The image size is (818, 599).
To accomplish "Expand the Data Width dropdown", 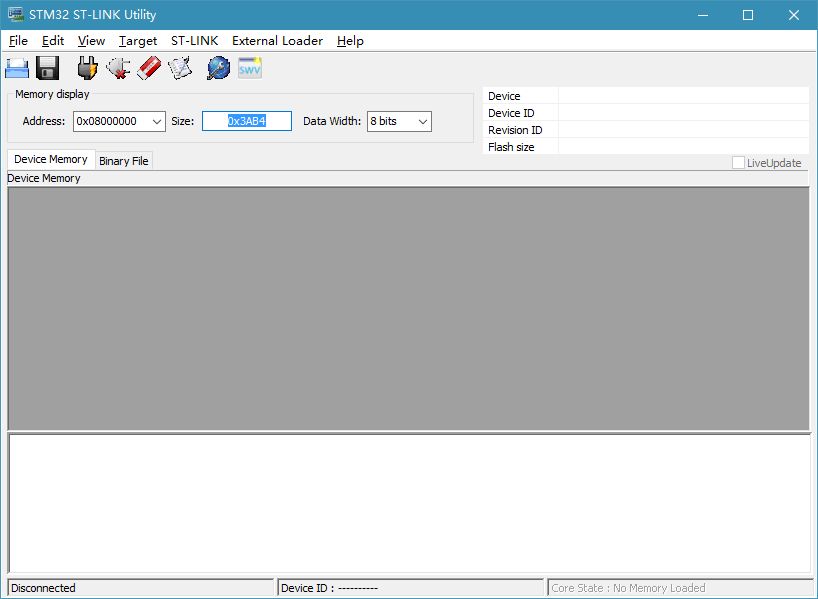I will [x=423, y=122].
